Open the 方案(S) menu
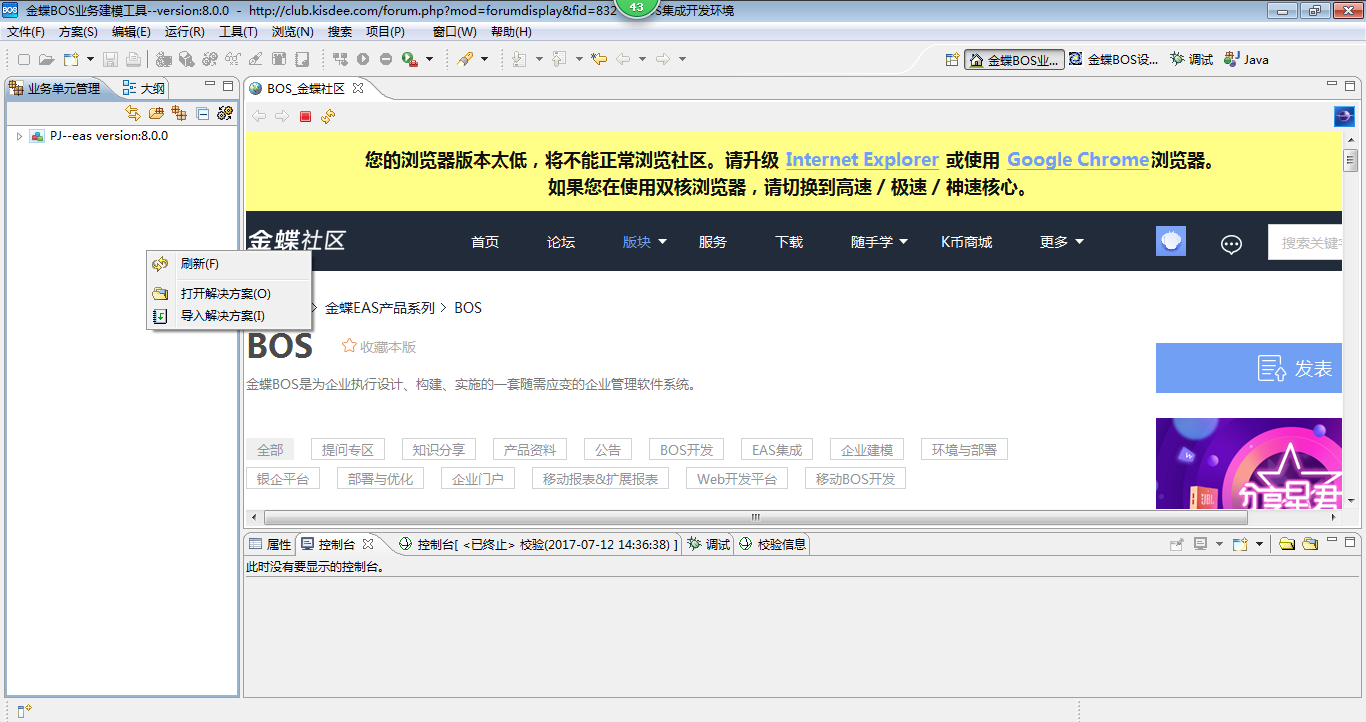The width and height of the screenshot is (1366, 722). 78,32
